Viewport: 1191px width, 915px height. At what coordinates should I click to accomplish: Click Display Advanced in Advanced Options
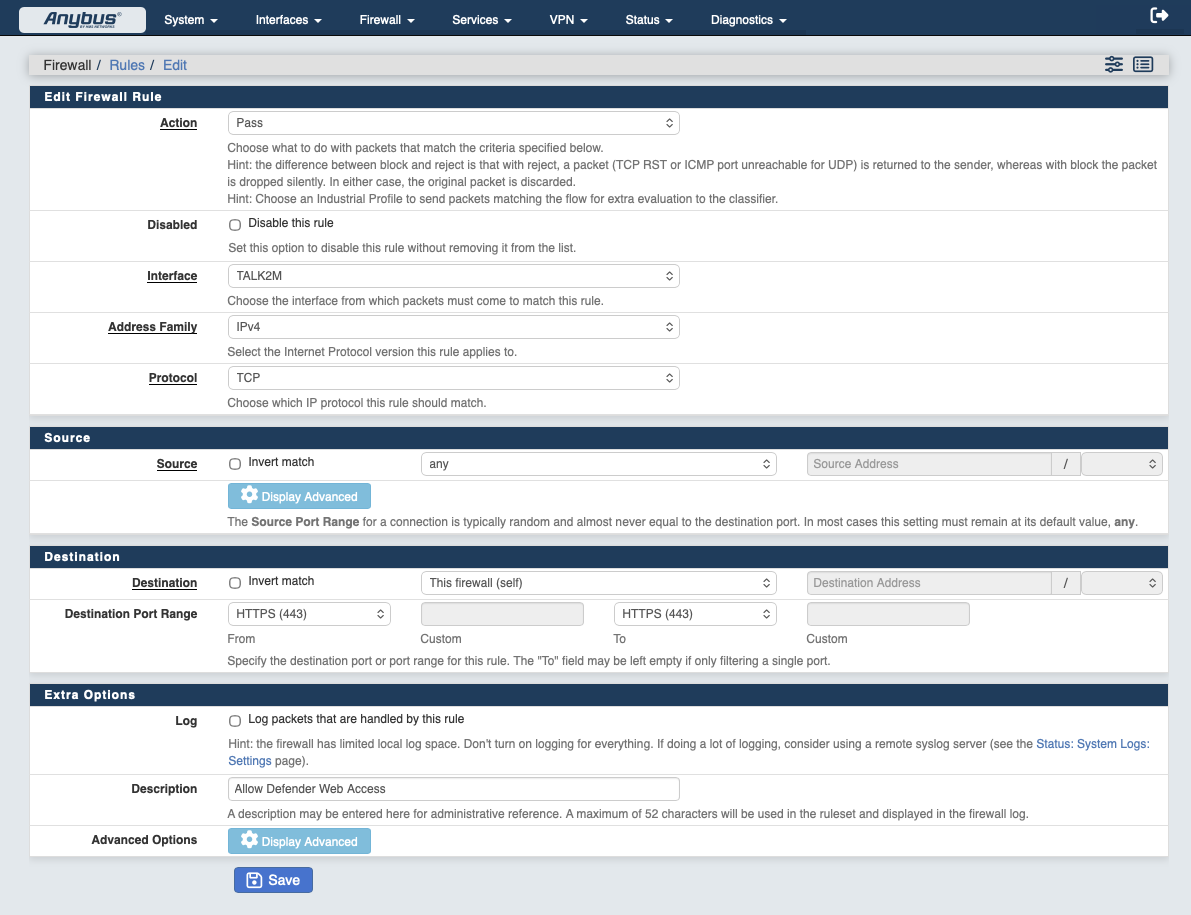coord(299,841)
